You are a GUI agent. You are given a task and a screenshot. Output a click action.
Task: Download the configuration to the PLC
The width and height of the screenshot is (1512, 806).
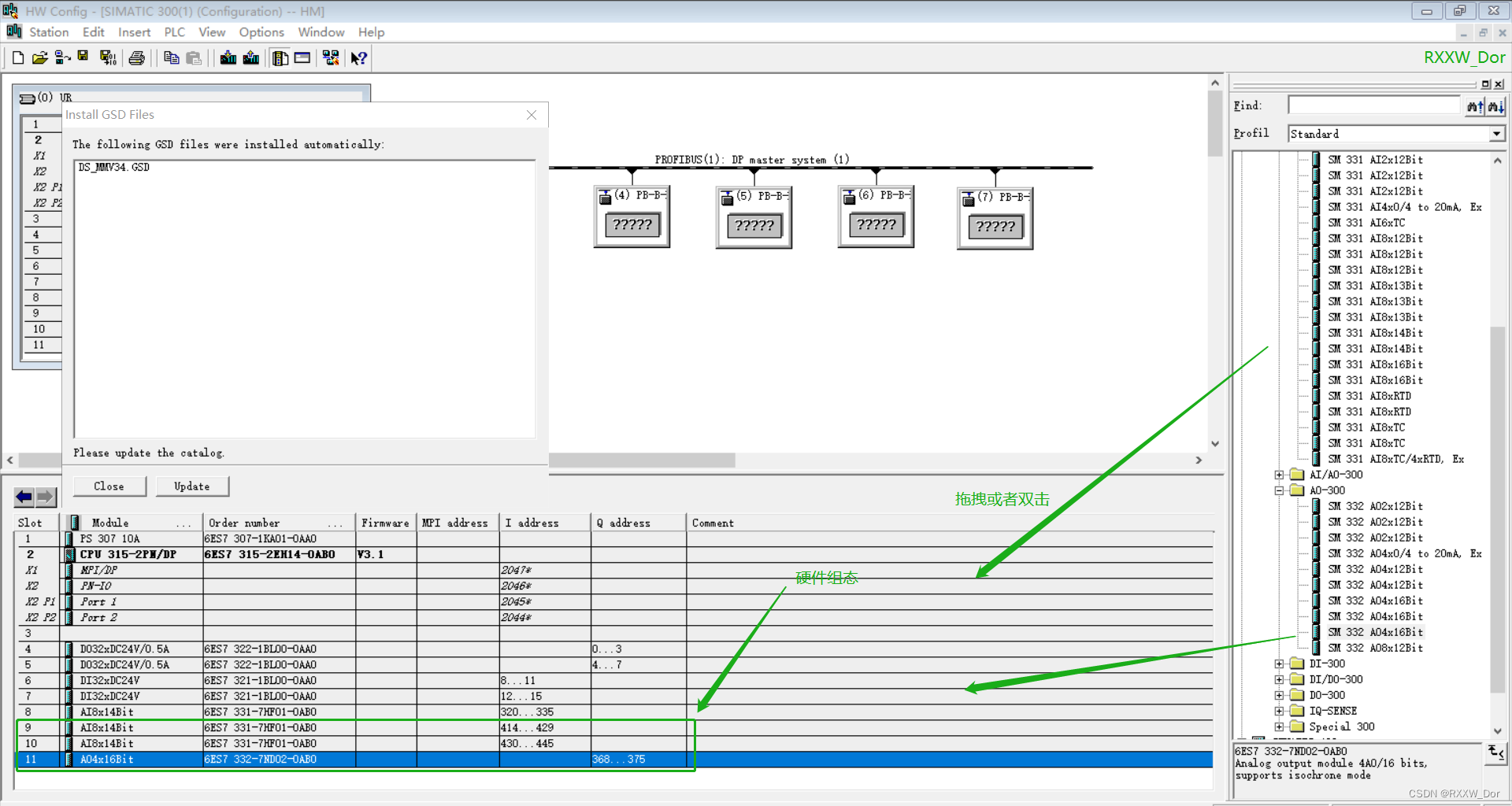click(x=228, y=57)
